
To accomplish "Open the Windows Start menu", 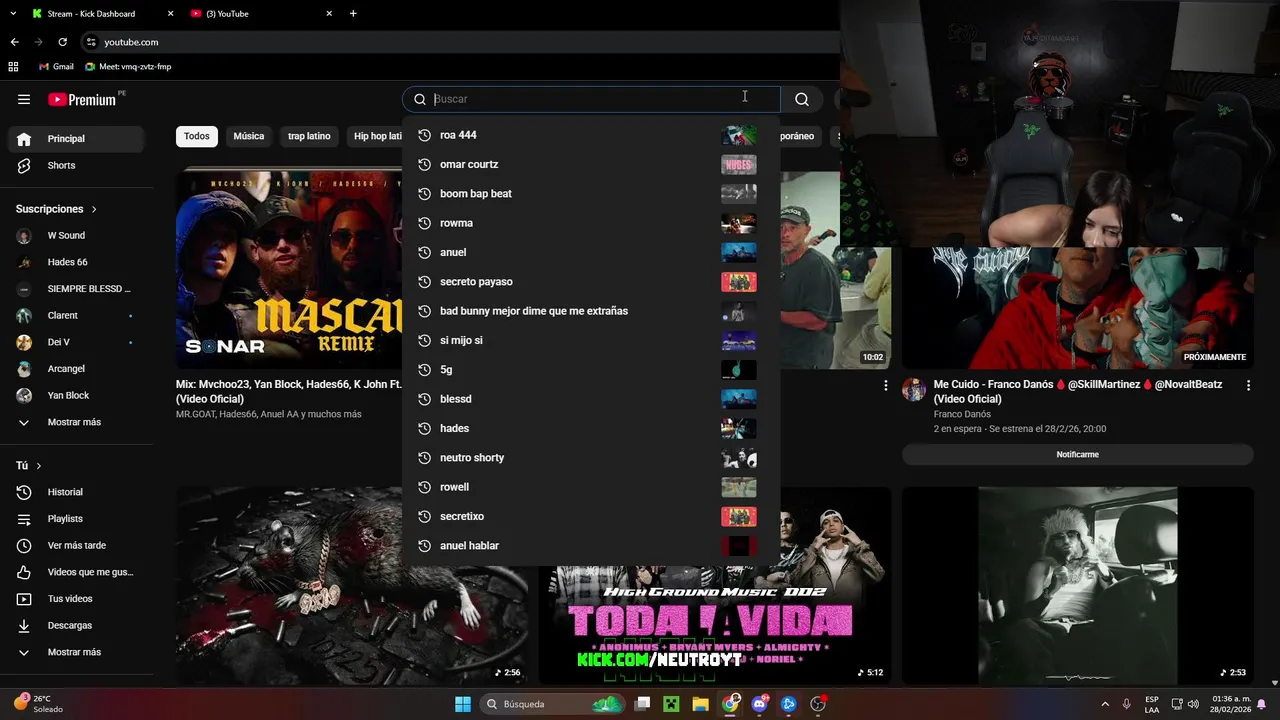I will (x=463, y=704).
